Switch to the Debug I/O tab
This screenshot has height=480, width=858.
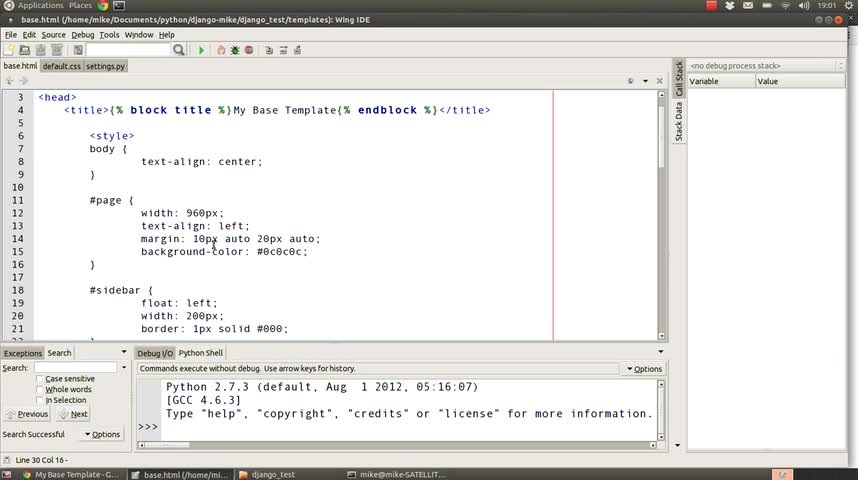(x=155, y=353)
